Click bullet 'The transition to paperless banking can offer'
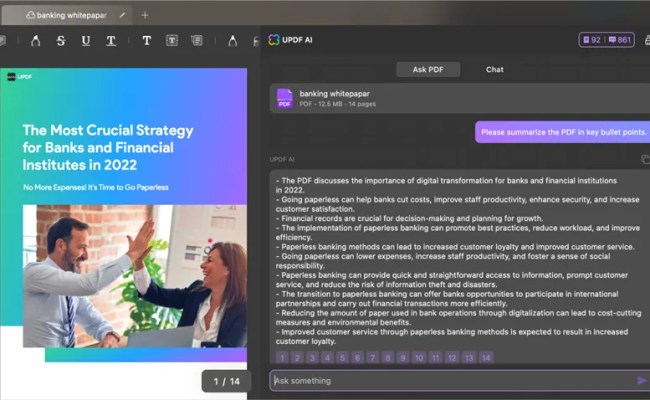650x400 pixels. pos(447,299)
